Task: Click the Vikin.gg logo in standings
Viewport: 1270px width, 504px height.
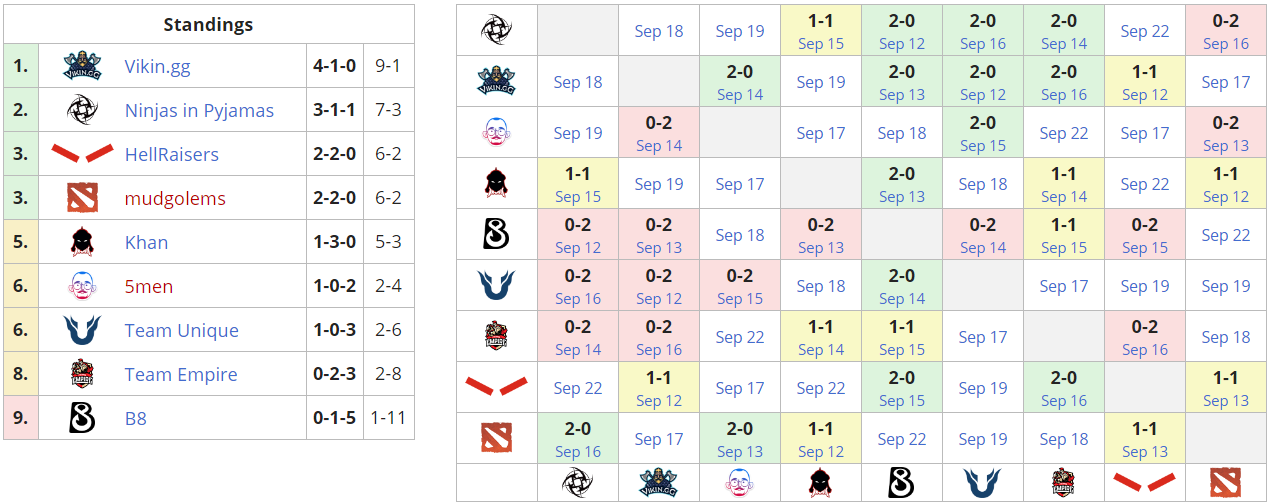Action: coord(82,66)
